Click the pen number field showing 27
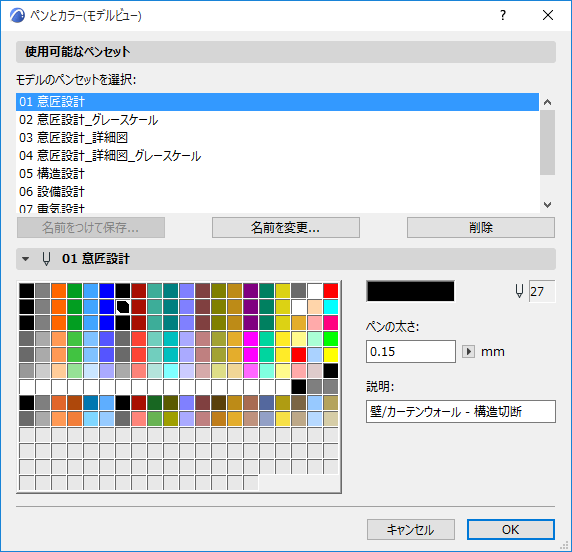The width and height of the screenshot is (572, 552). (542, 291)
